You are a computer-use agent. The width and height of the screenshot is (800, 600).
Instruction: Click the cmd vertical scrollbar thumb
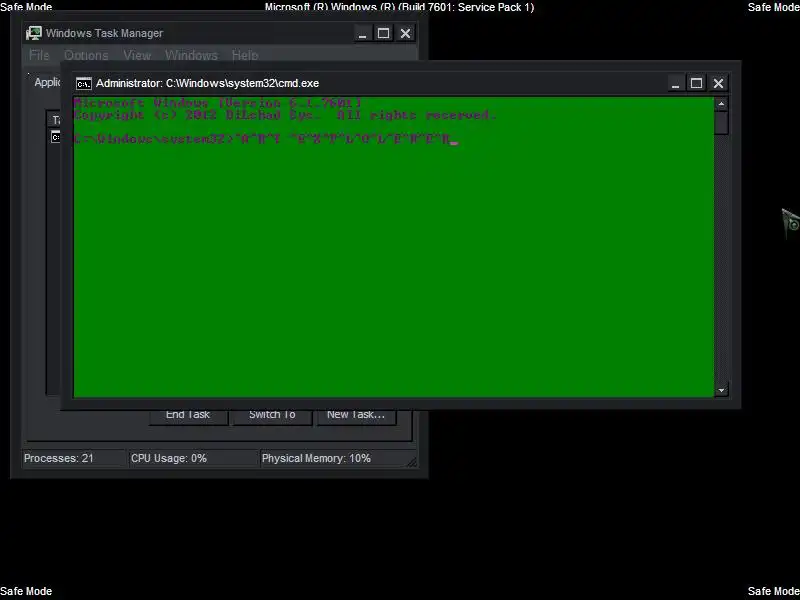721,123
